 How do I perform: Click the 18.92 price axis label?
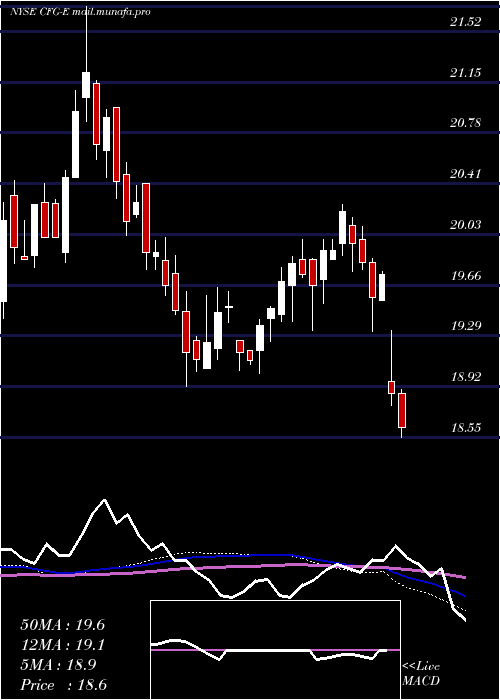pyautogui.click(x=466, y=377)
